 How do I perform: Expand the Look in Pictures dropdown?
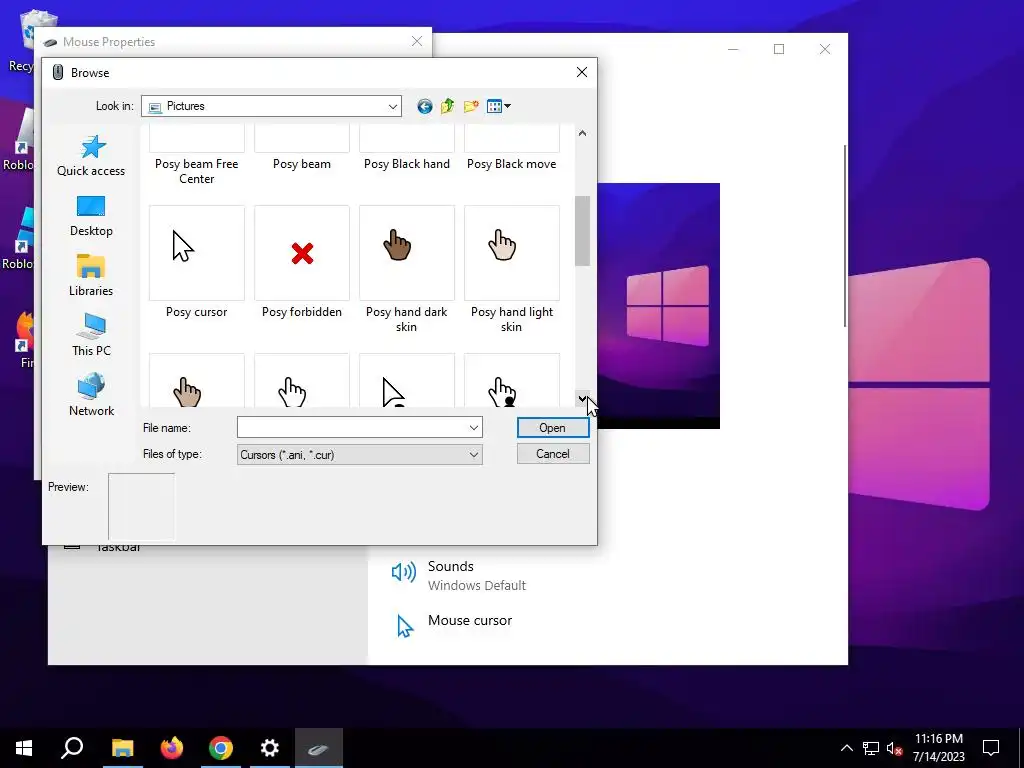[x=392, y=106]
